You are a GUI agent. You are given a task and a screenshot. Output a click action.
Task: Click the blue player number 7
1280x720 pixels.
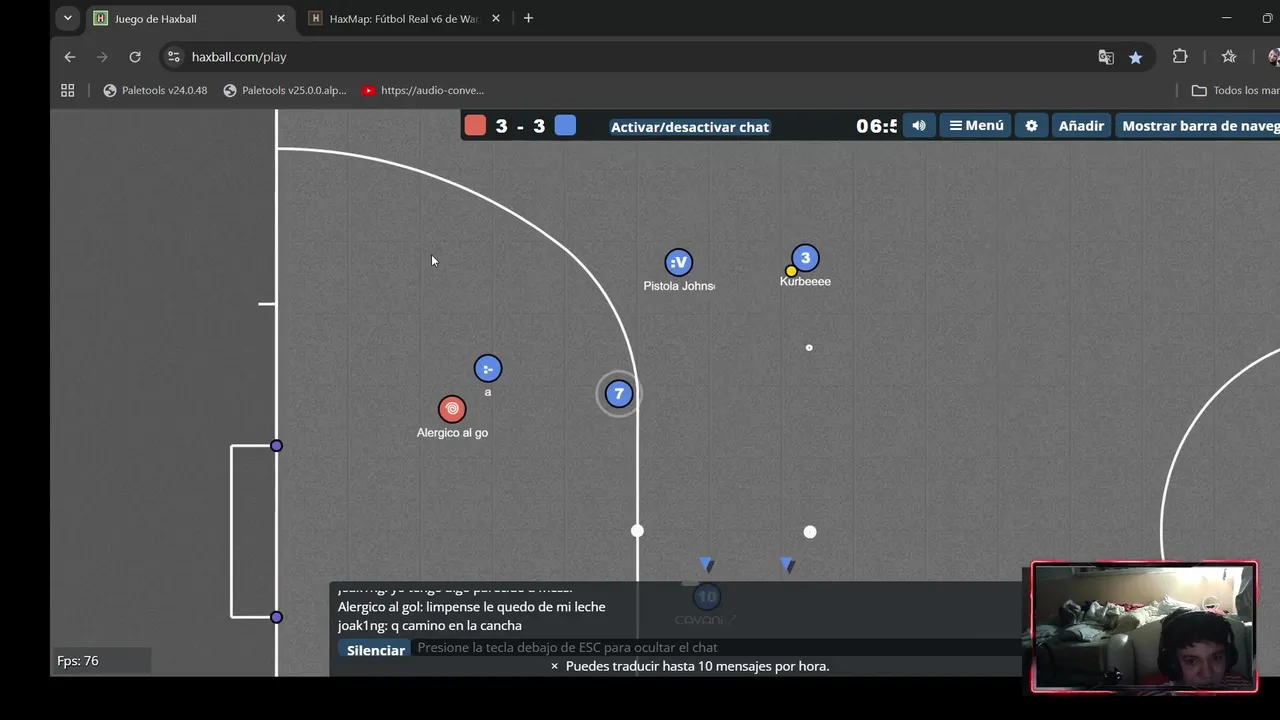619,394
